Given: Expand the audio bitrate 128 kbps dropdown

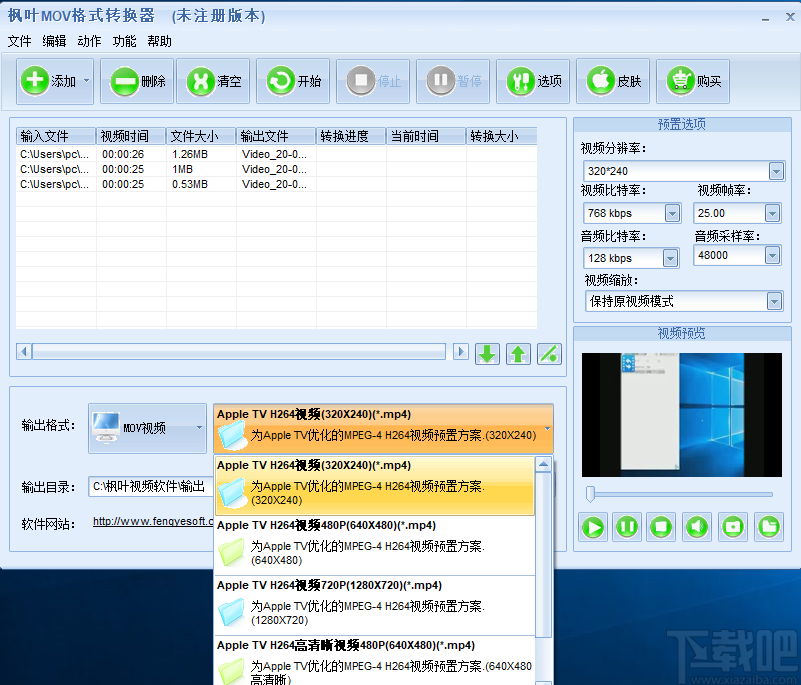Looking at the screenshot, I should [670, 258].
